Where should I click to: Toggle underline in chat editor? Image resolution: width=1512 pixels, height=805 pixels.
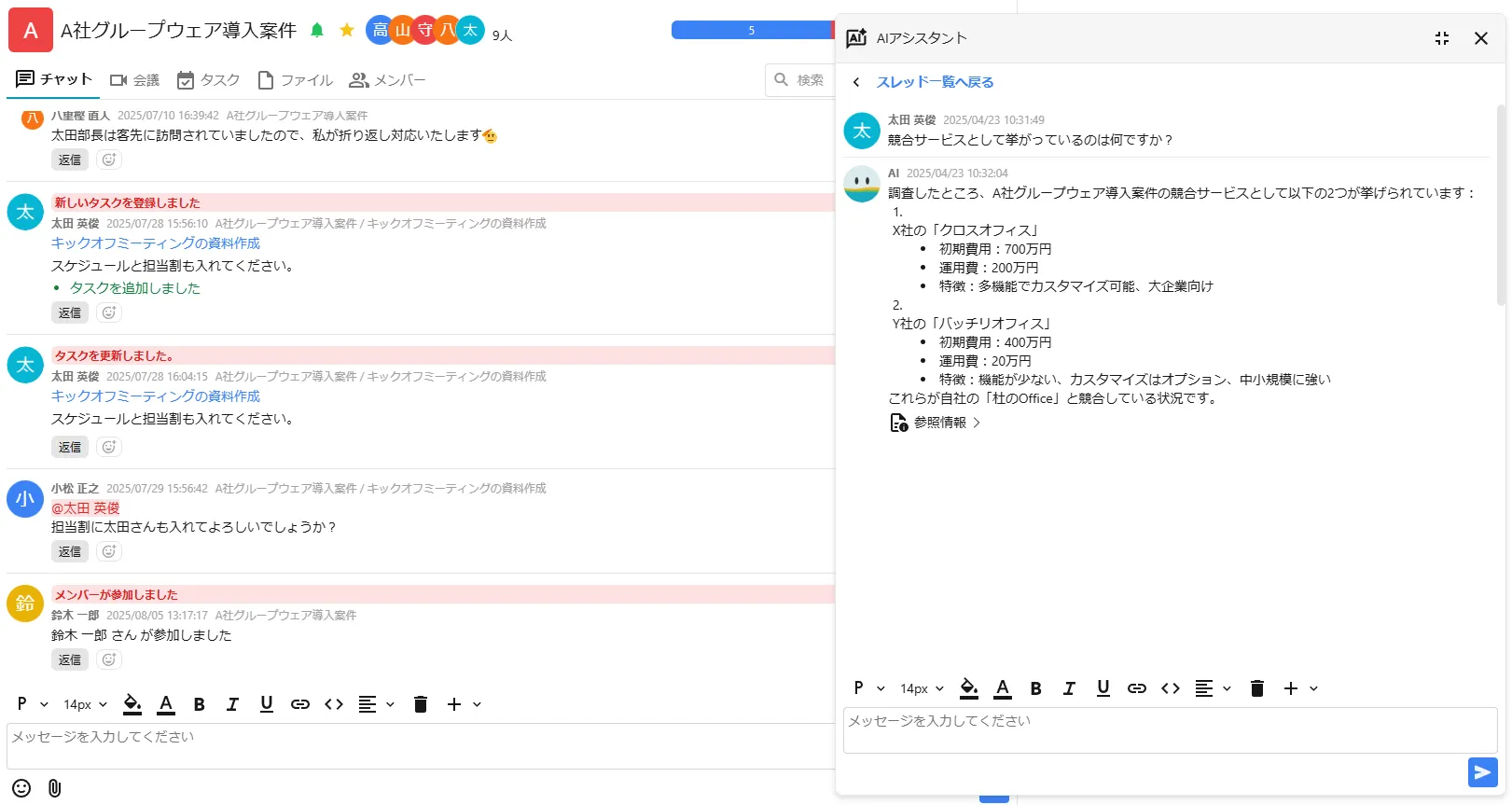267,704
